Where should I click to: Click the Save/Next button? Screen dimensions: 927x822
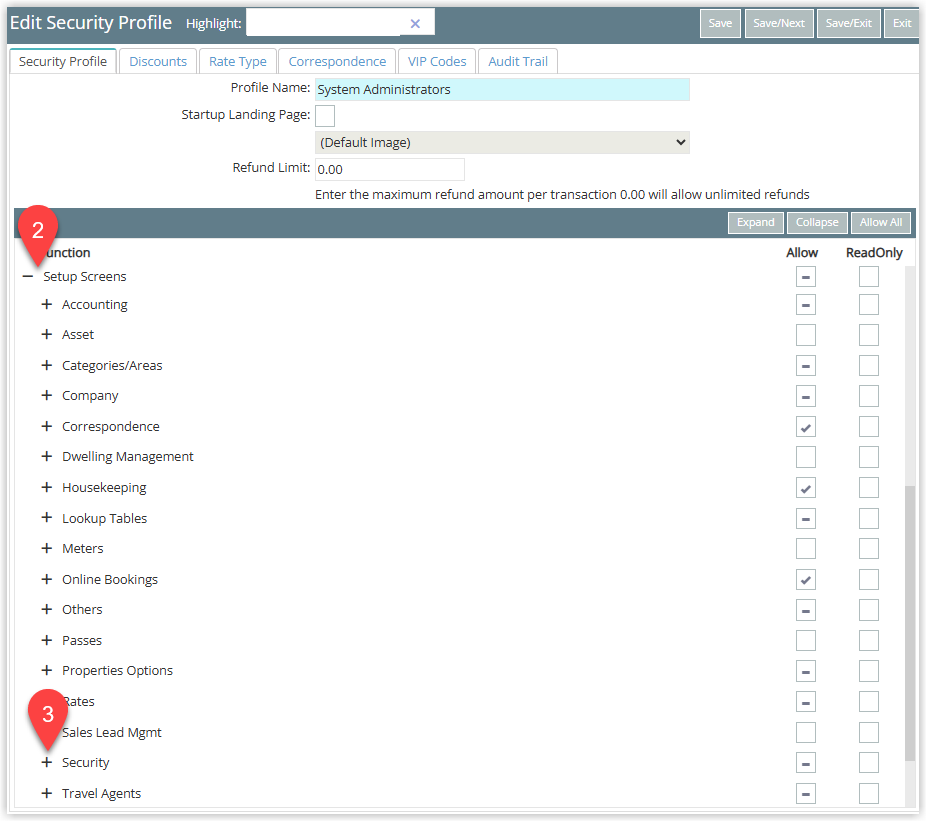click(779, 24)
